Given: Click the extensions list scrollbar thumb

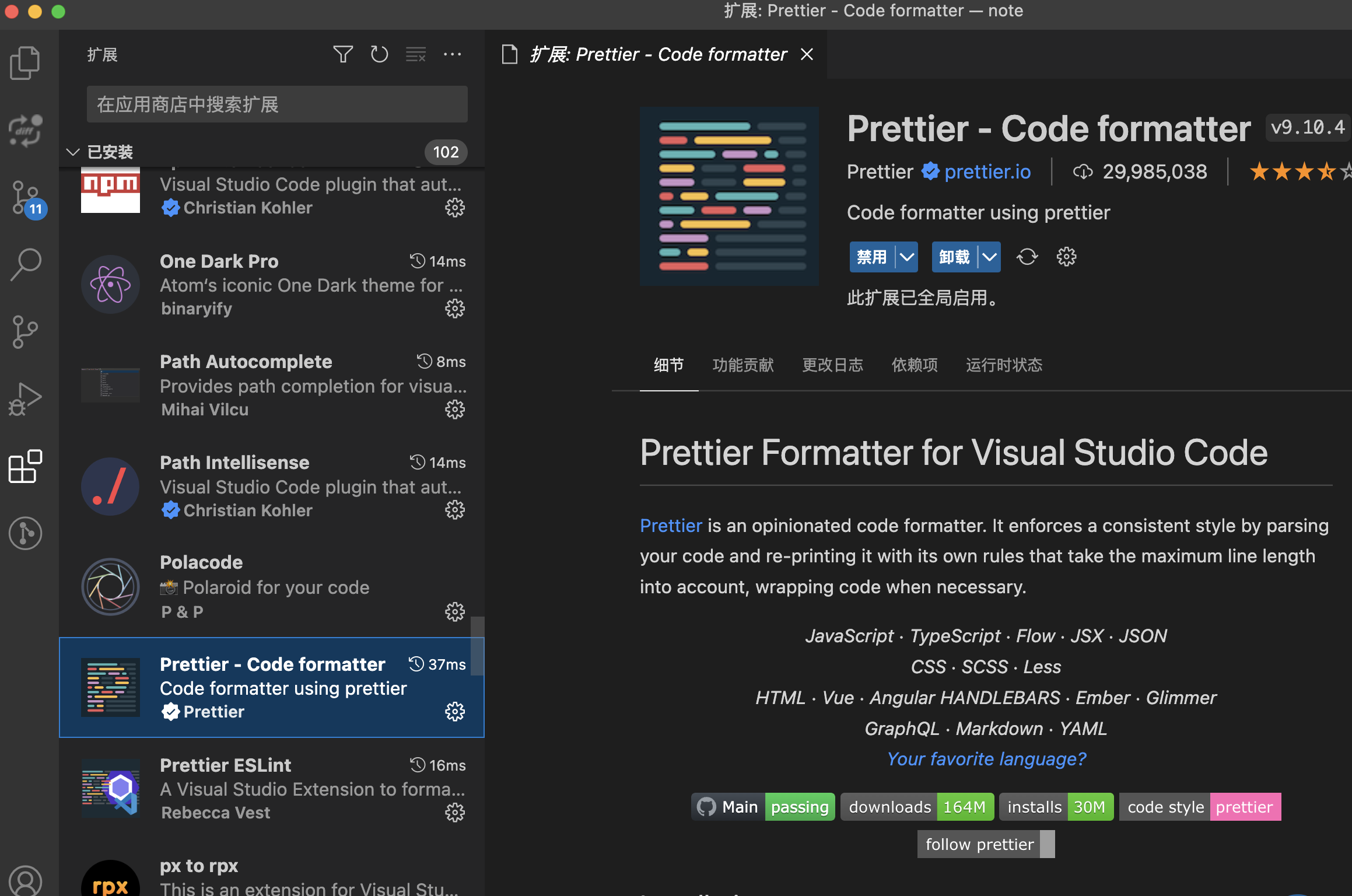Looking at the screenshot, I should coord(478,646).
